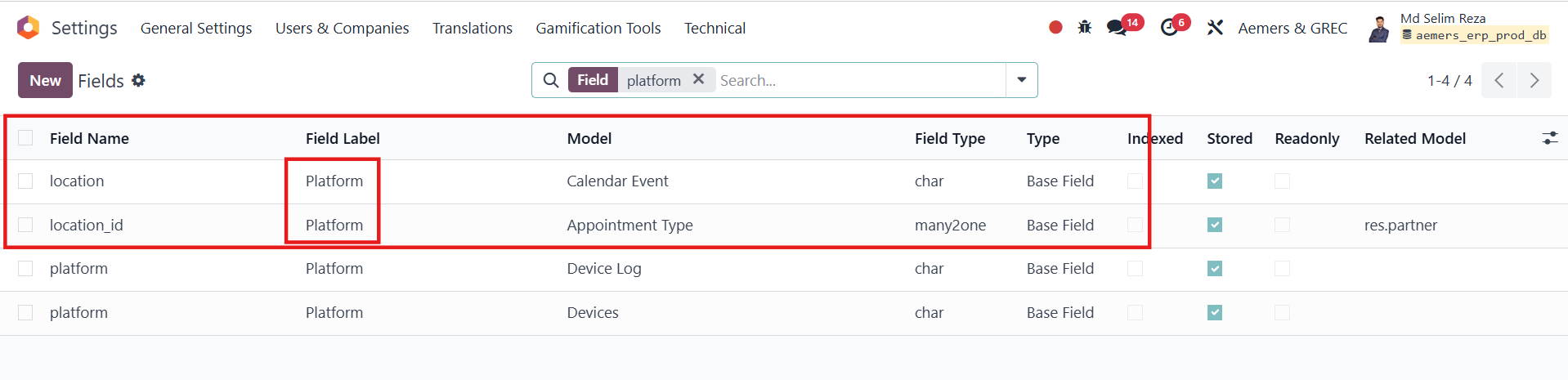The height and width of the screenshot is (380, 1568).
Task: Remove the platform search filter
Action: pos(698,79)
